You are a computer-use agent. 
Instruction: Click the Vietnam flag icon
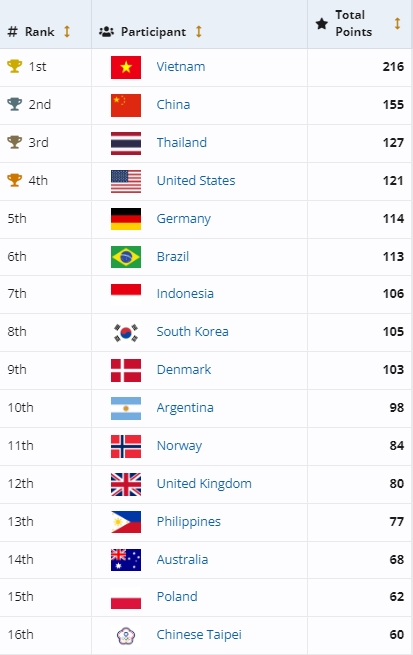126,67
